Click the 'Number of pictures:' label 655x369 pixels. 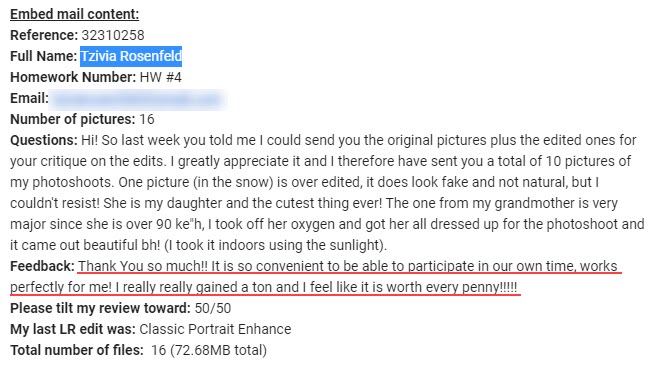point(73,120)
